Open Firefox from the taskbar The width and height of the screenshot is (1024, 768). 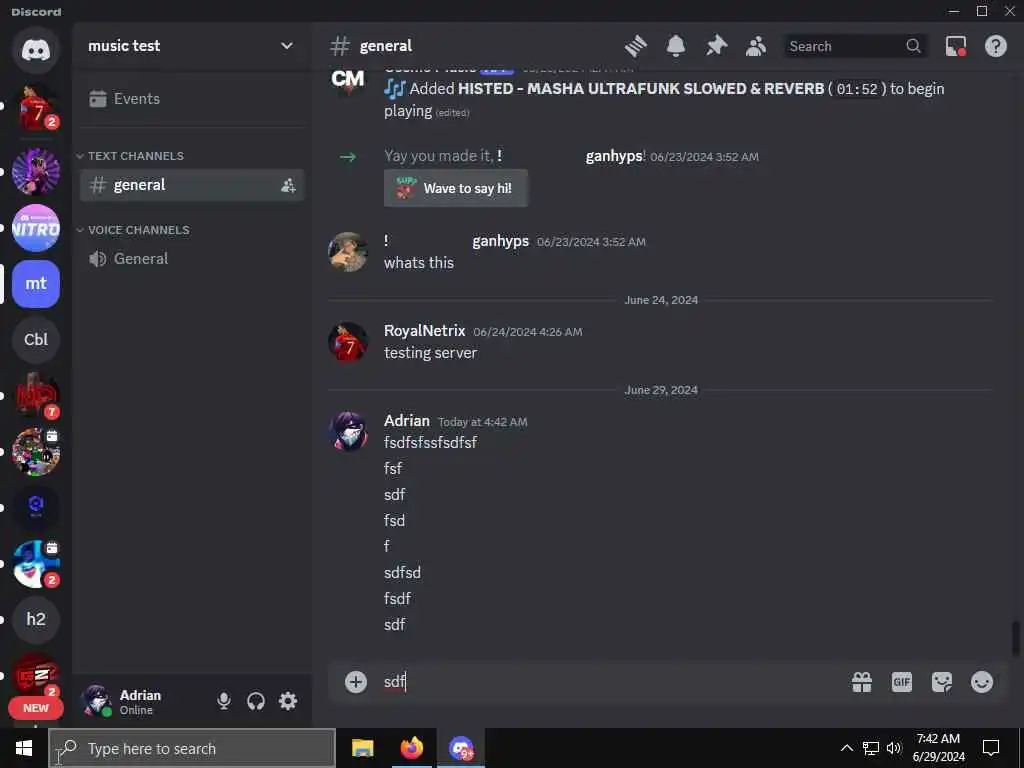(411, 748)
